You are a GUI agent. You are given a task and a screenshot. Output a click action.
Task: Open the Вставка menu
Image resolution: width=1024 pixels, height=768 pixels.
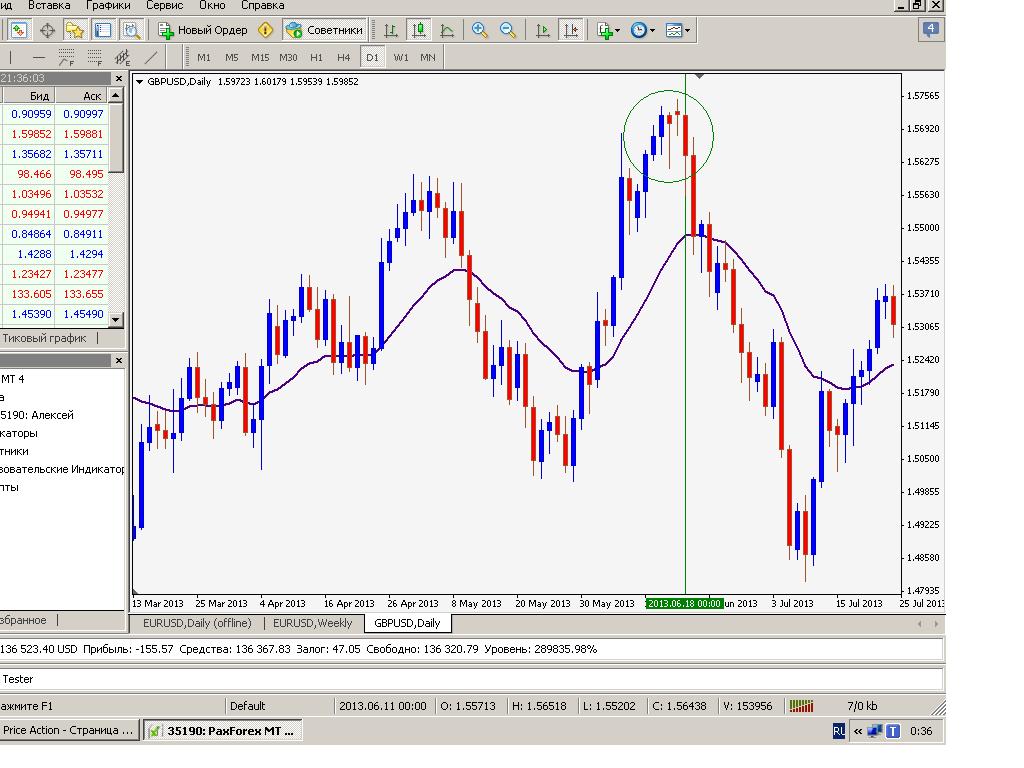[x=49, y=5]
